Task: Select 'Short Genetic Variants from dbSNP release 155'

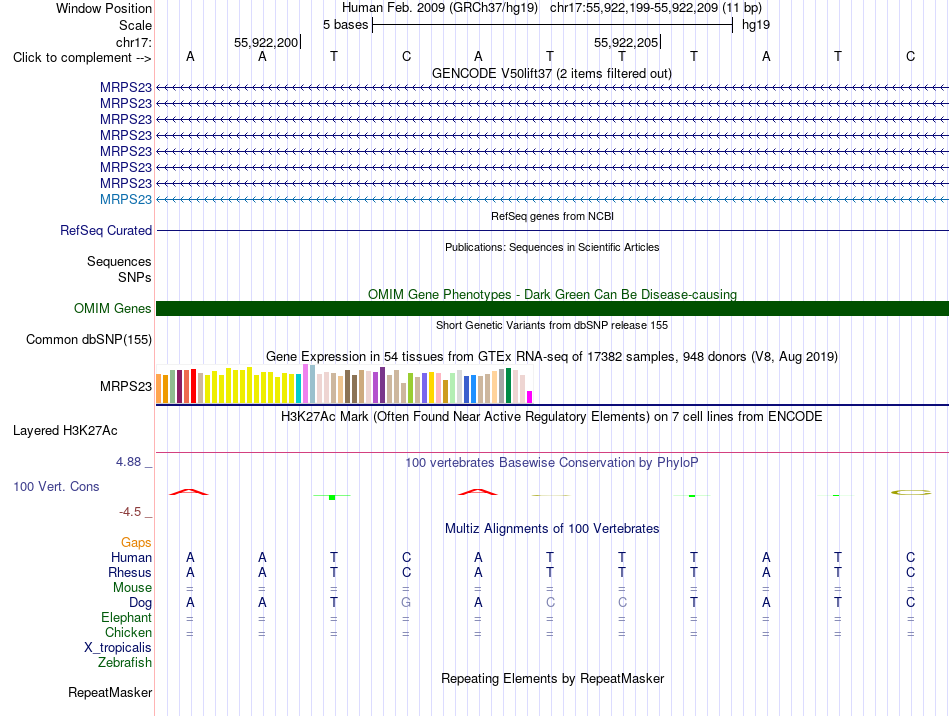Action: click(x=552, y=325)
